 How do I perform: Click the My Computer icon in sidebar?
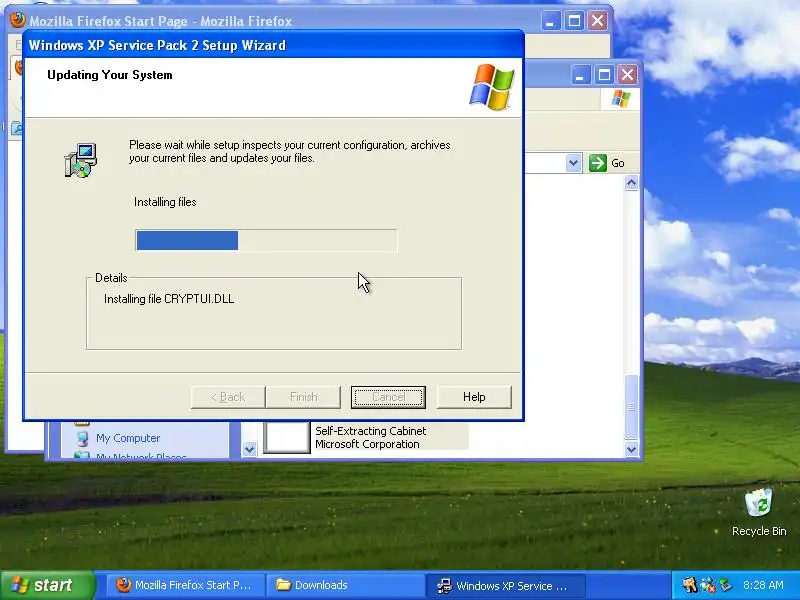(x=82, y=438)
